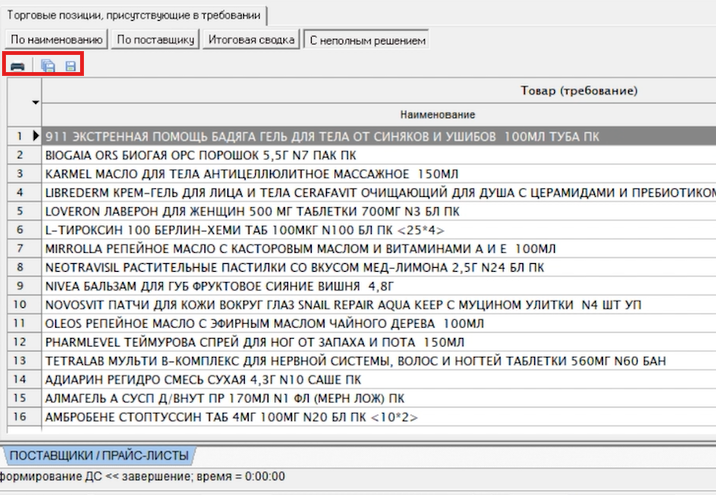Click row number 16 header cell
The width and height of the screenshot is (716, 495).
[24, 417]
